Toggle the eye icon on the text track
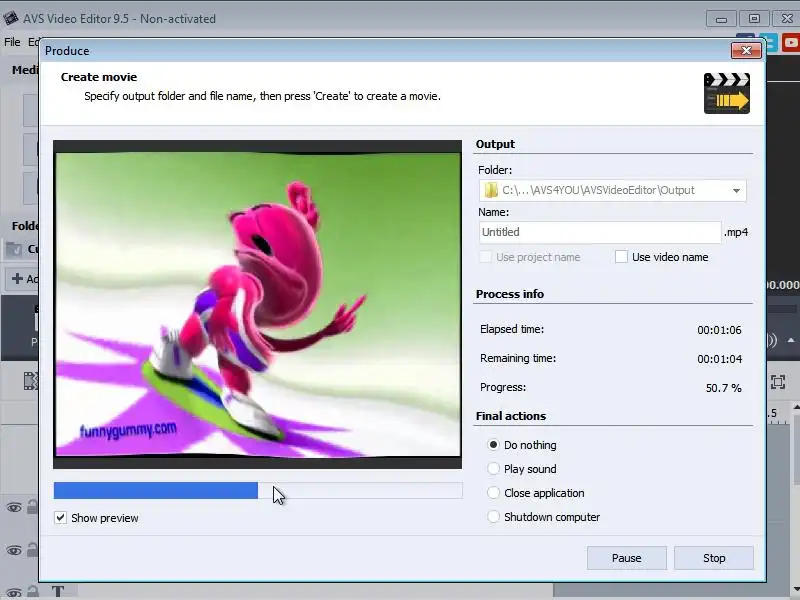Viewport: 800px width, 600px height. 14,593
